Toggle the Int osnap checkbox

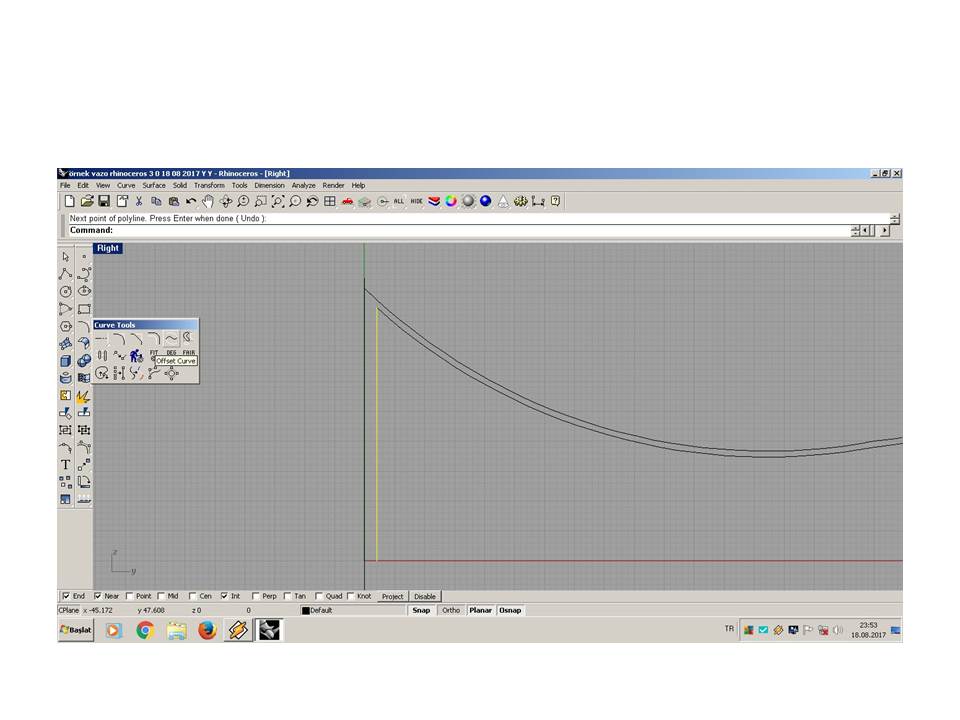click(224, 596)
